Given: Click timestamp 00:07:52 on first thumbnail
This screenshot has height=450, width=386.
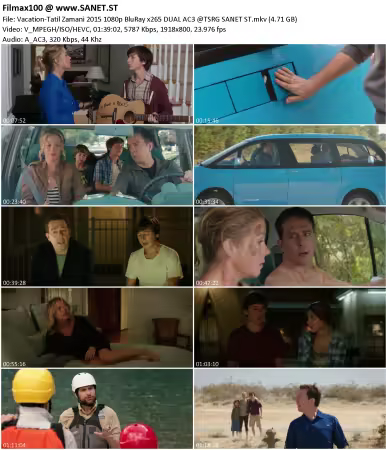Looking at the screenshot, I should tap(14, 120).
